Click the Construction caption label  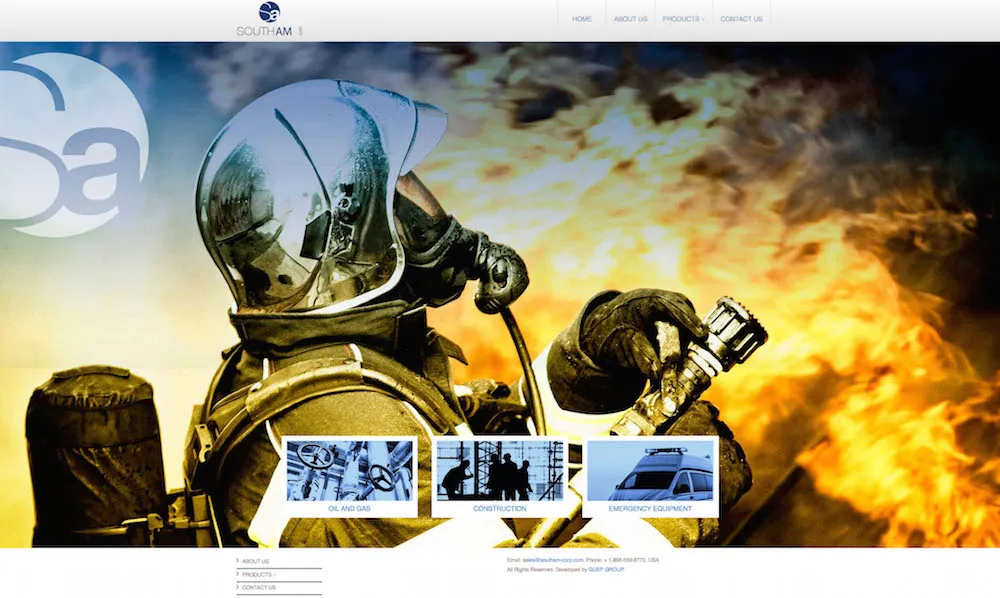pos(499,509)
